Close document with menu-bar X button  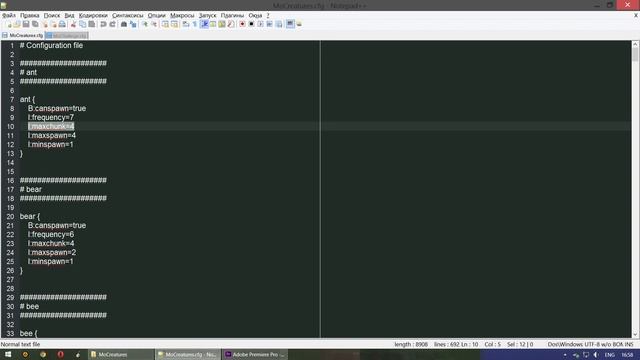636,15
